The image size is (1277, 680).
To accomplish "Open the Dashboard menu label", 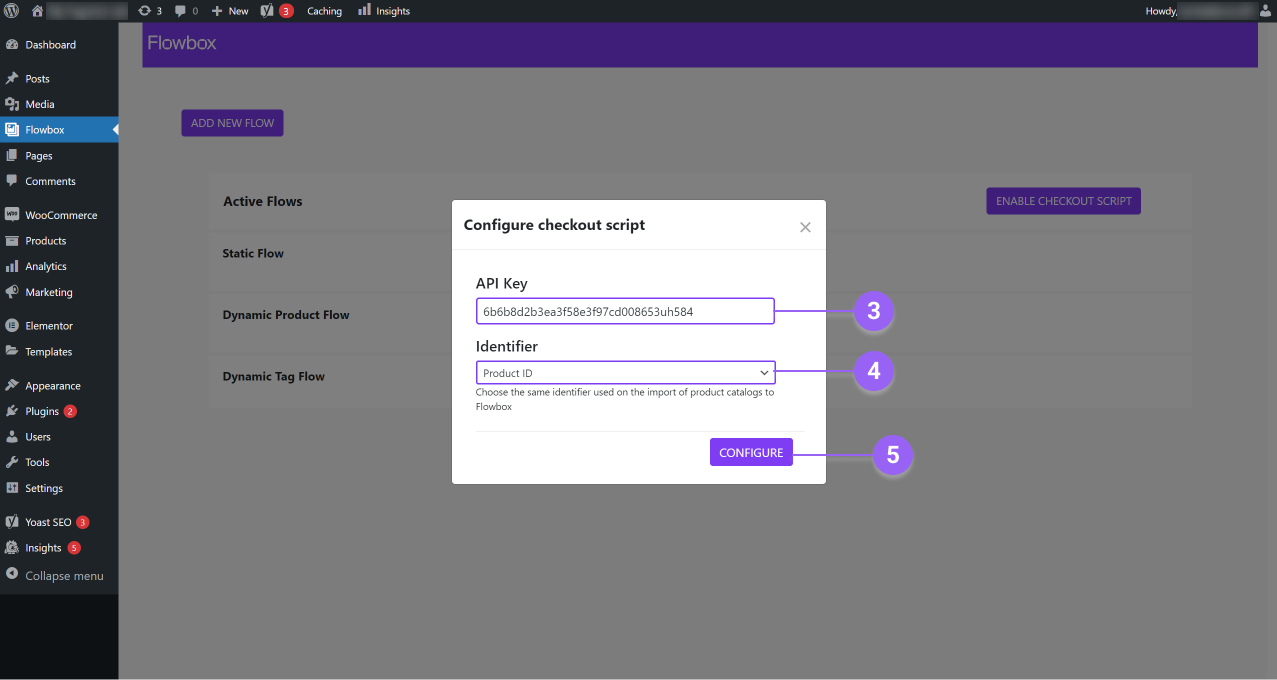I will pyautogui.click(x=50, y=45).
